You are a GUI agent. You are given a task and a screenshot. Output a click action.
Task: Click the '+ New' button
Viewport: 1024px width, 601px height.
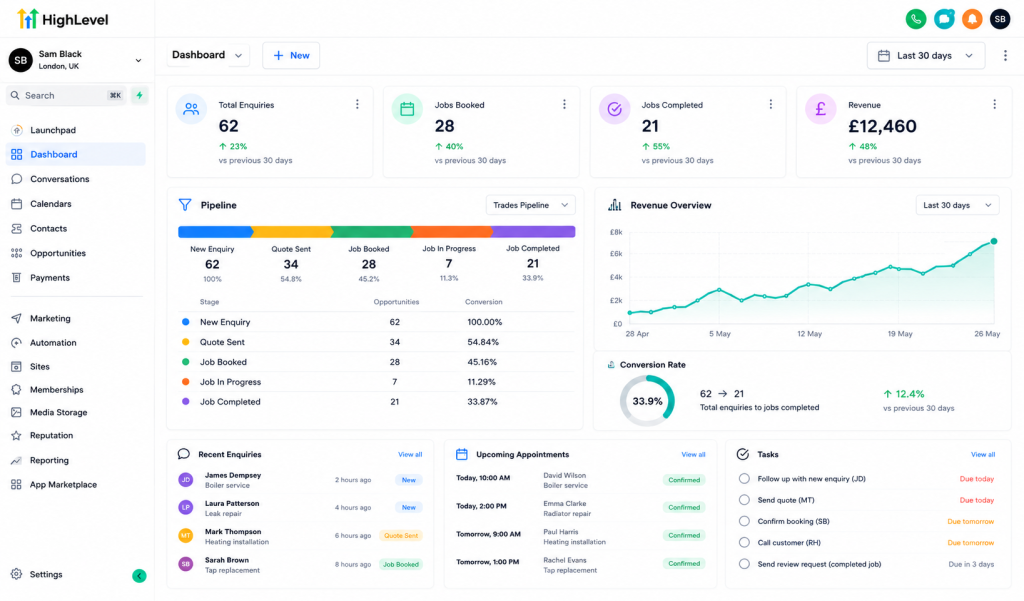(x=291, y=56)
